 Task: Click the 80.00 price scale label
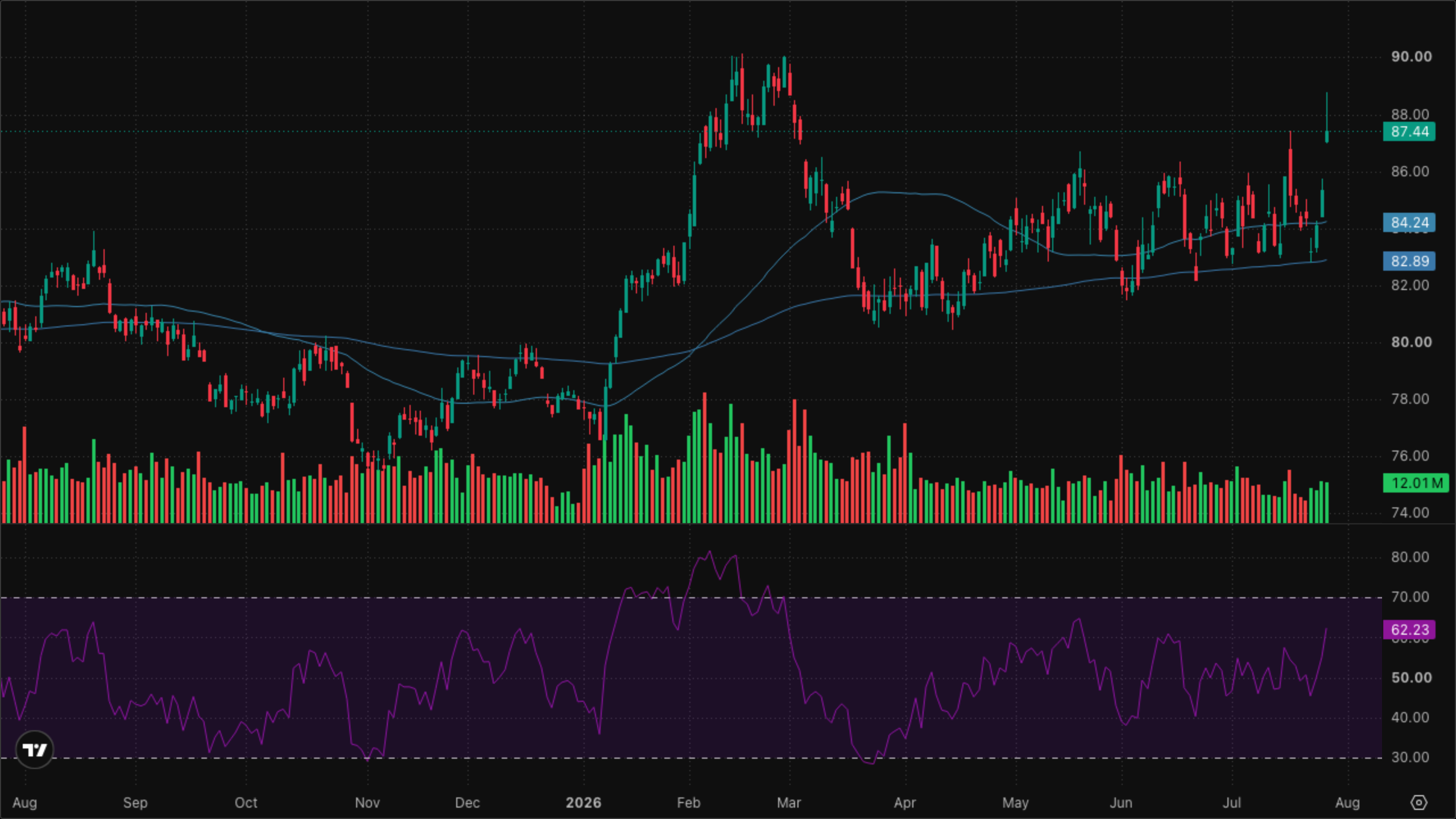[1412, 342]
